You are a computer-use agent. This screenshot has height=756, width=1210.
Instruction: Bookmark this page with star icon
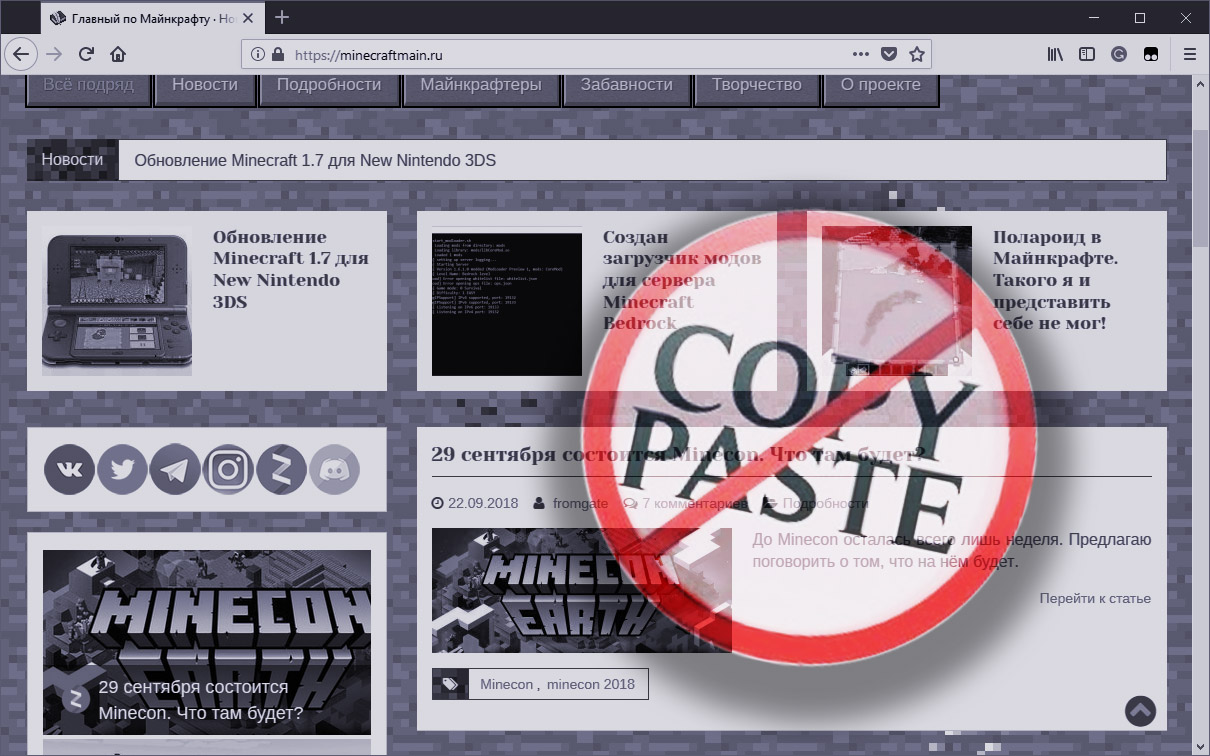click(916, 54)
